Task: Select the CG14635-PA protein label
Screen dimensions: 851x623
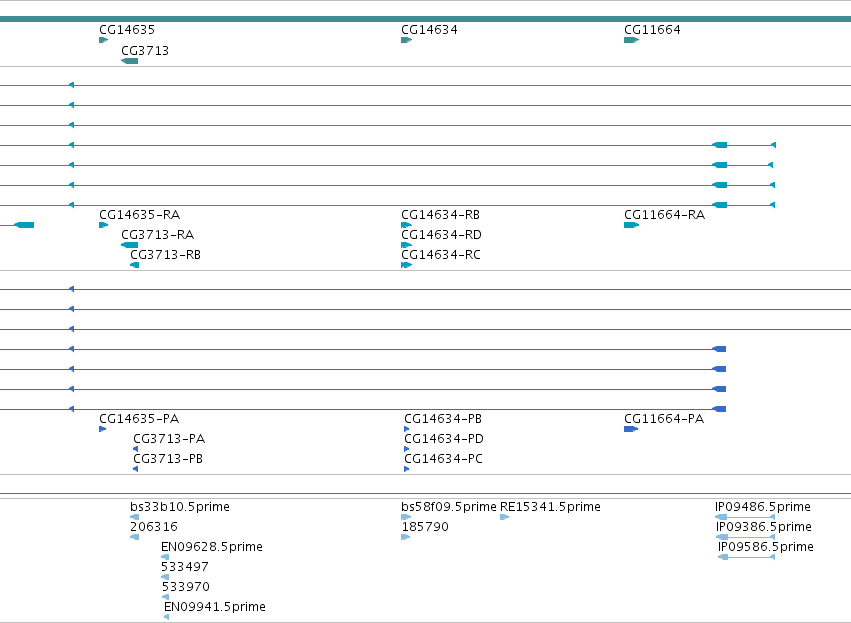Action: coord(139,419)
